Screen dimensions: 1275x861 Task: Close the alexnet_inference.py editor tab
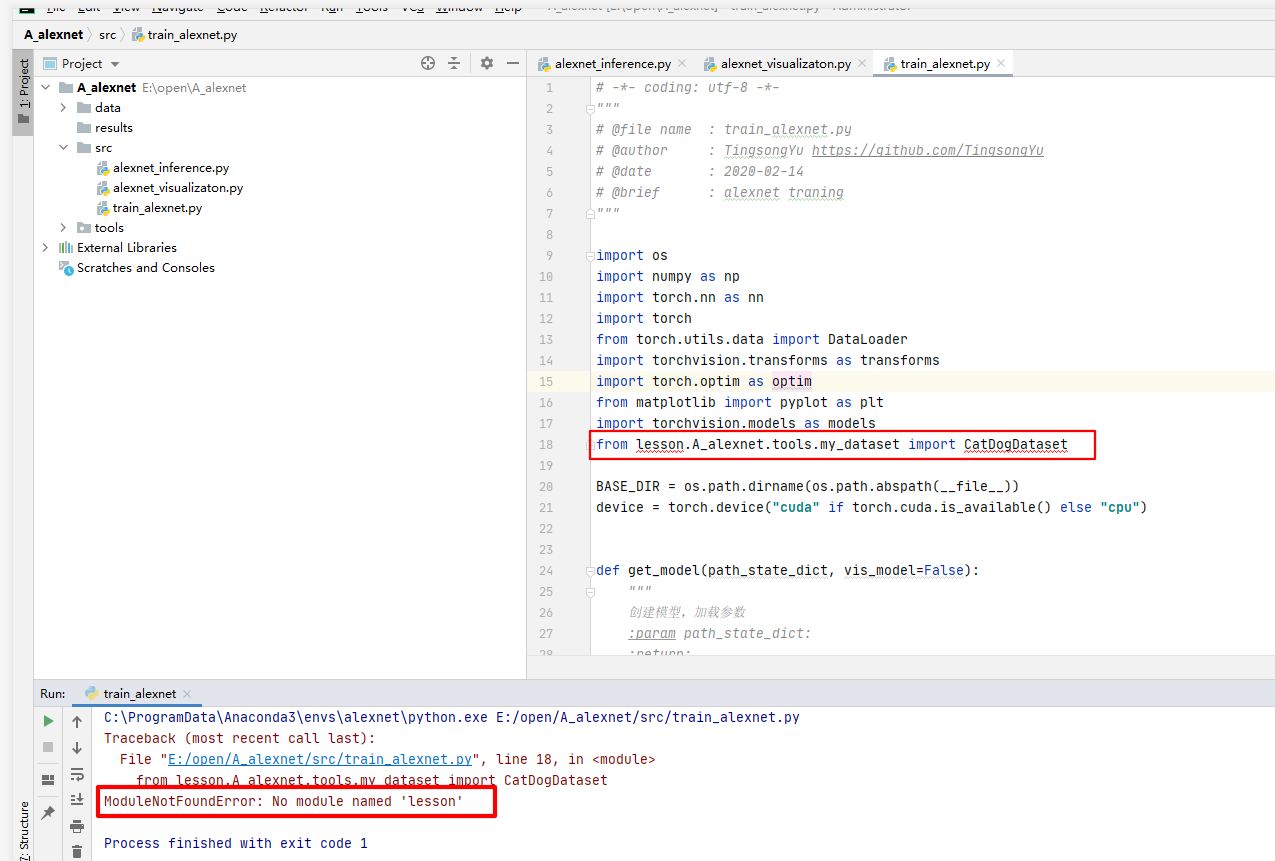pyautogui.click(x=683, y=64)
